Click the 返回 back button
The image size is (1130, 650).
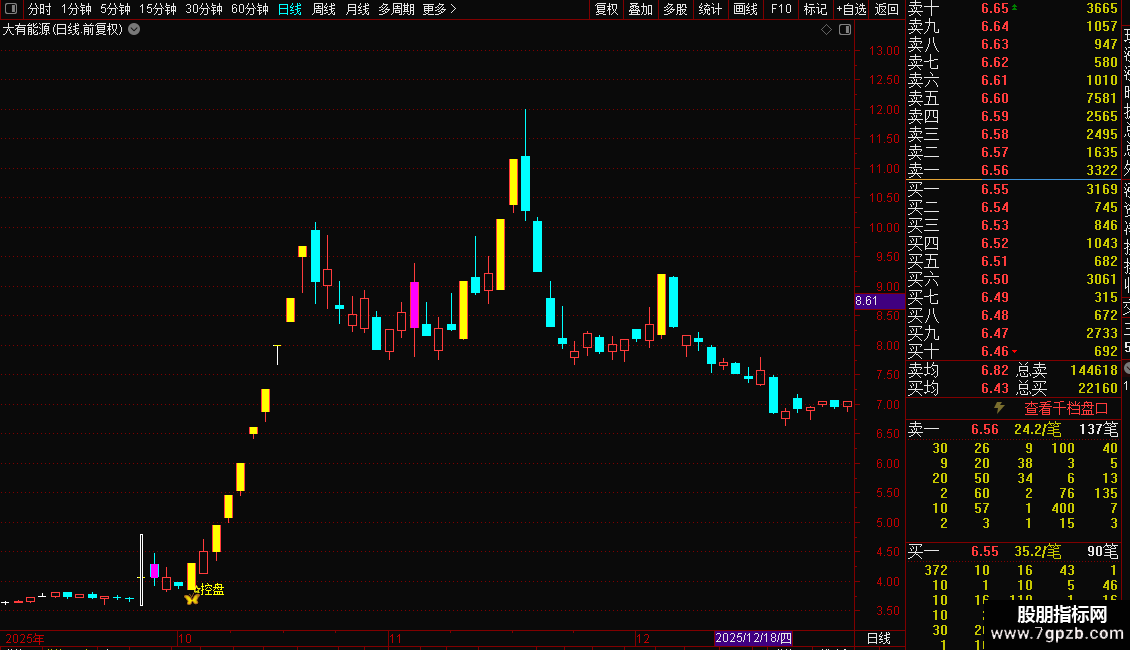(886, 9)
